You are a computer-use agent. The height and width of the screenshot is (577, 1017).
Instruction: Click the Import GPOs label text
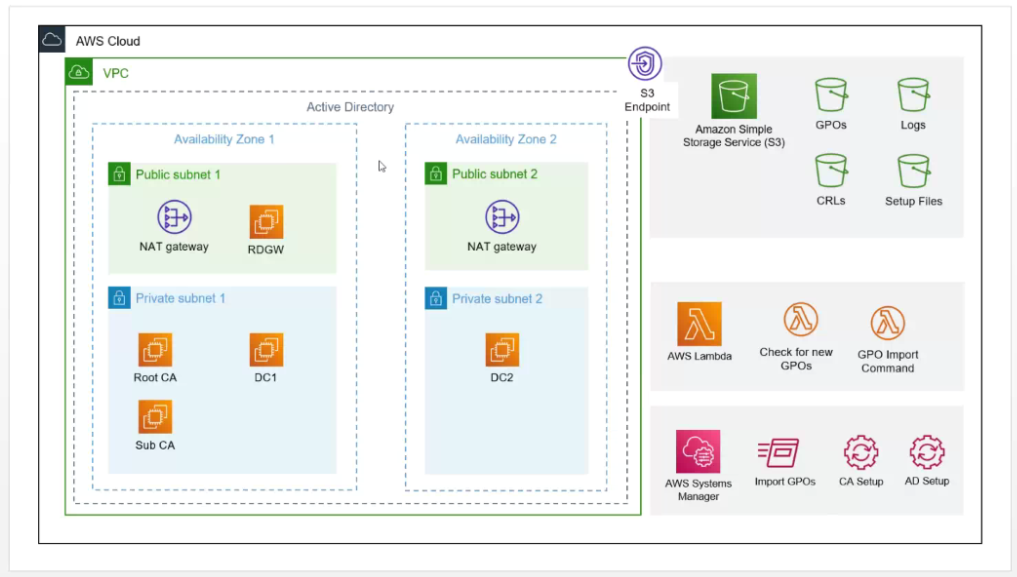(x=785, y=482)
